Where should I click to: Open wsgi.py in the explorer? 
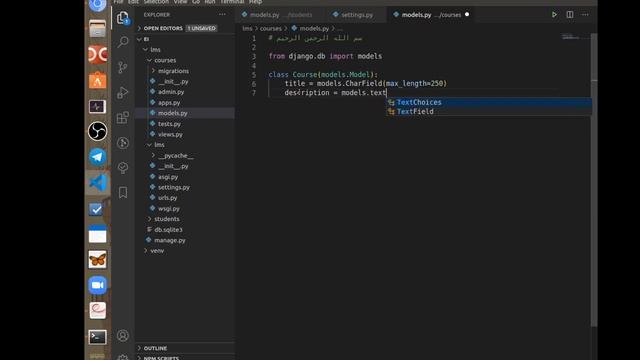tap(169, 208)
